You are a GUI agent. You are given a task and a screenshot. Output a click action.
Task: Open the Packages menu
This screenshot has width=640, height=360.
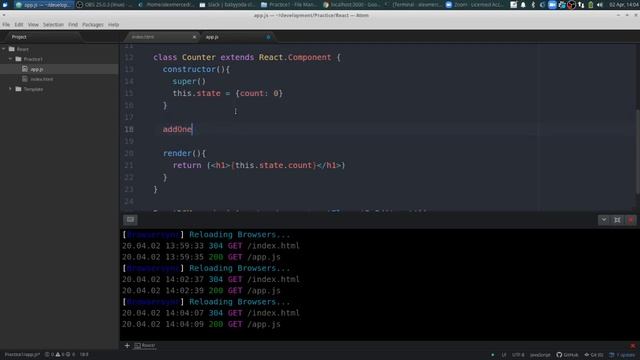(x=93, y=25)
